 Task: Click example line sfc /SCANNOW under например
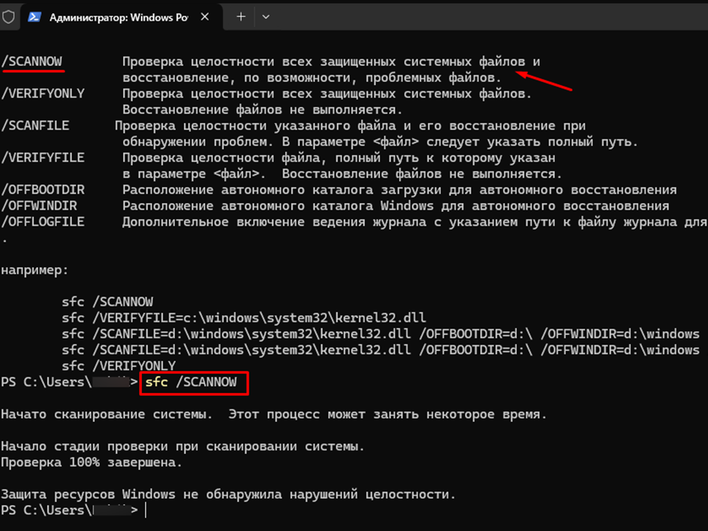(107, 302)
